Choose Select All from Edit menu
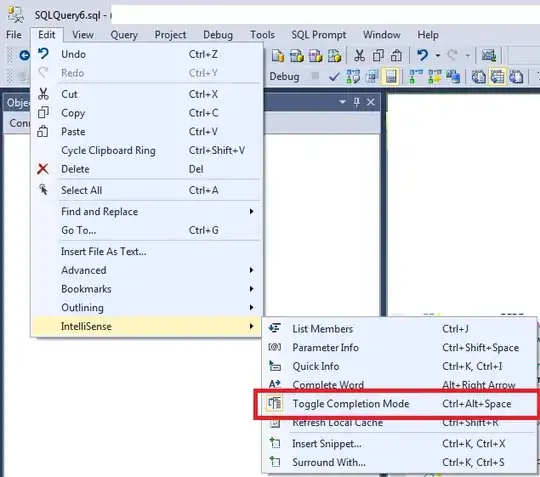 click(147, 190)
